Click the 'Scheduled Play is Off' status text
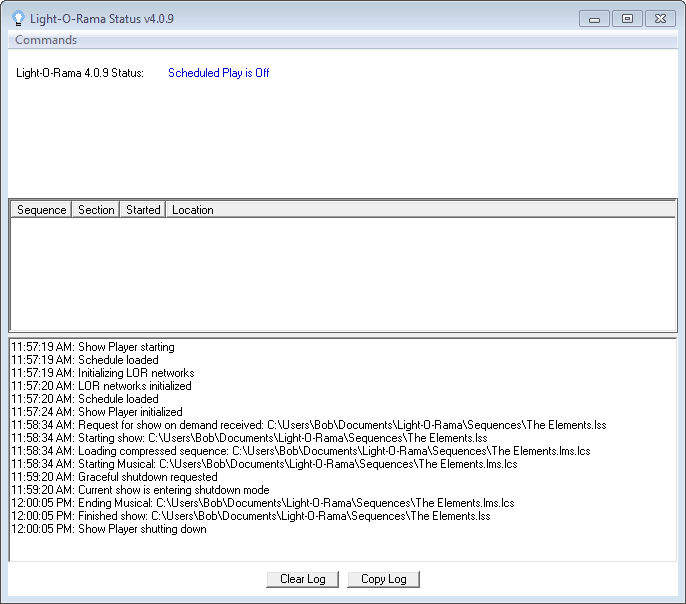This screenshot has width=686, height=604. [218, 73]
